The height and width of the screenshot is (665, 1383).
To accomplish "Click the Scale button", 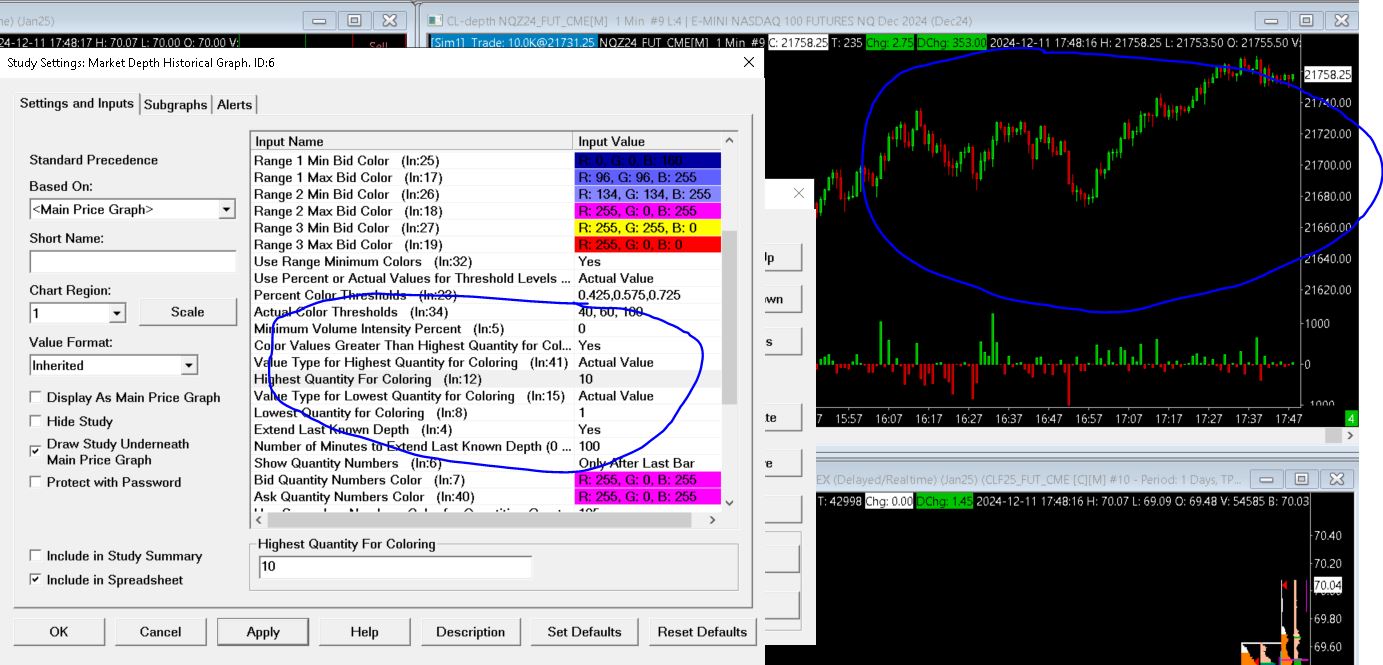I will 187,312.
